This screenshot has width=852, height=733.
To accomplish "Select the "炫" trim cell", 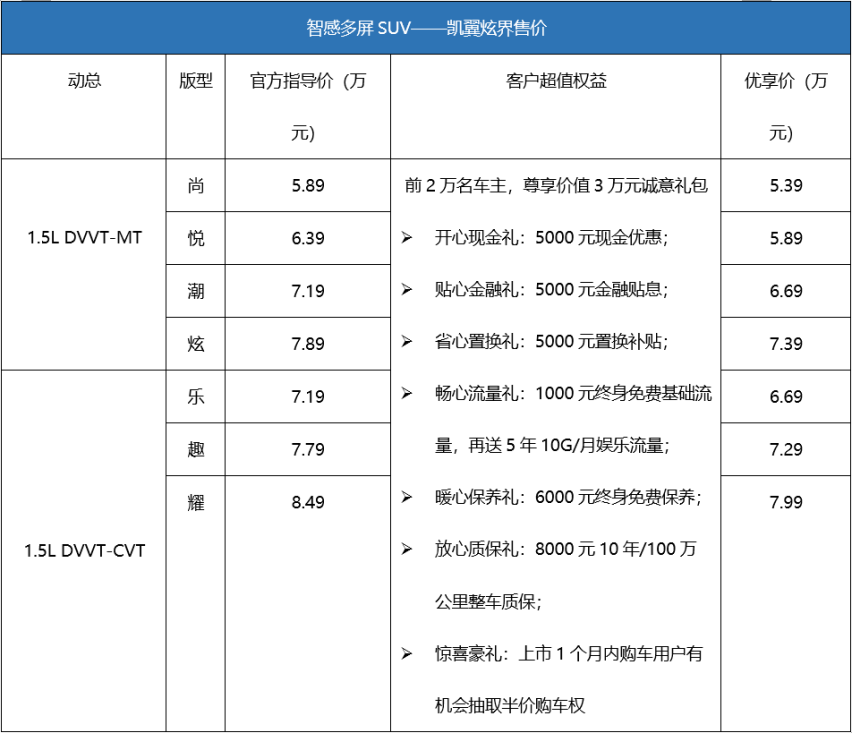I will [x=196, y=343].
